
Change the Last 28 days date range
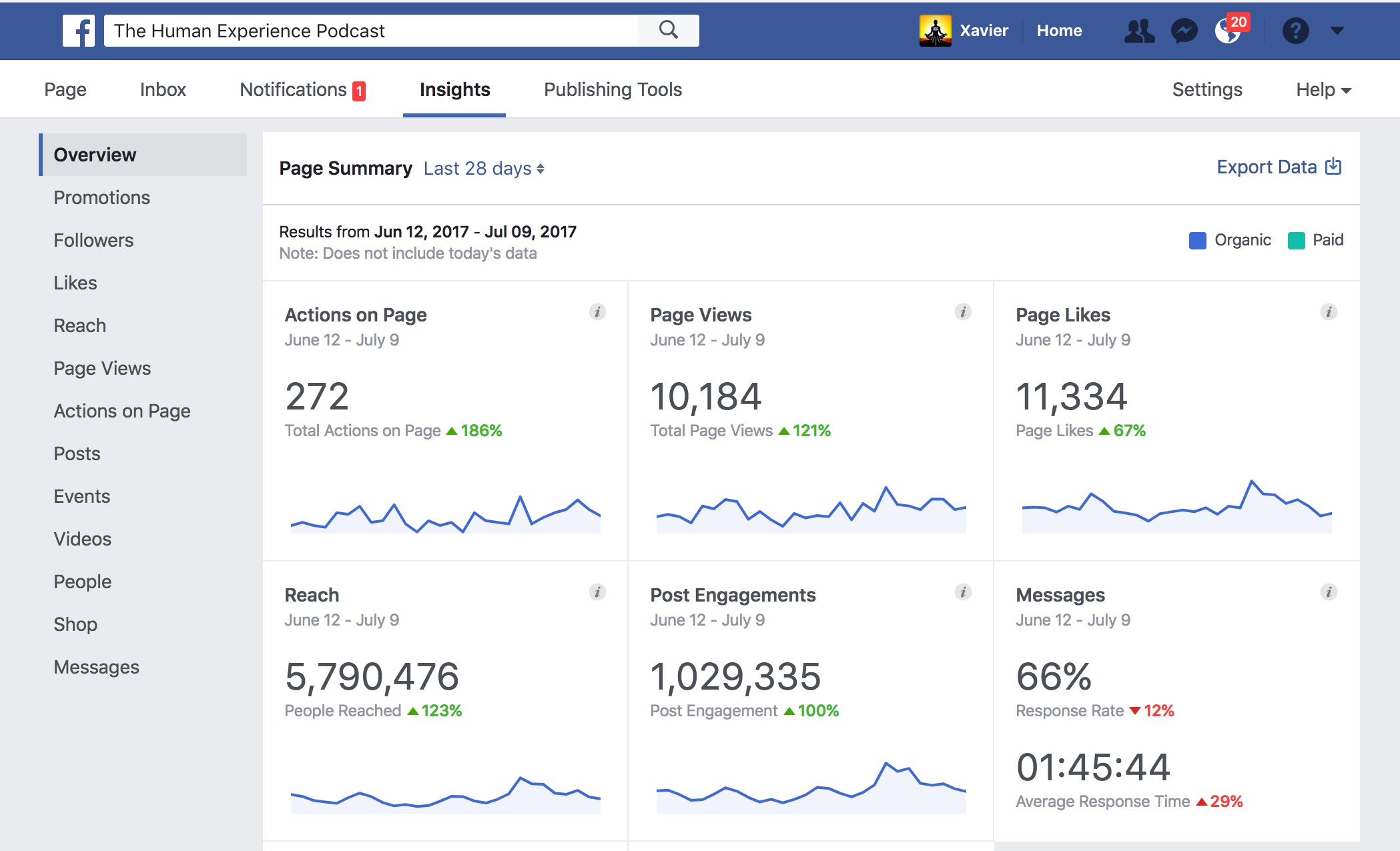pyautogui.click(x=484, y=168)
